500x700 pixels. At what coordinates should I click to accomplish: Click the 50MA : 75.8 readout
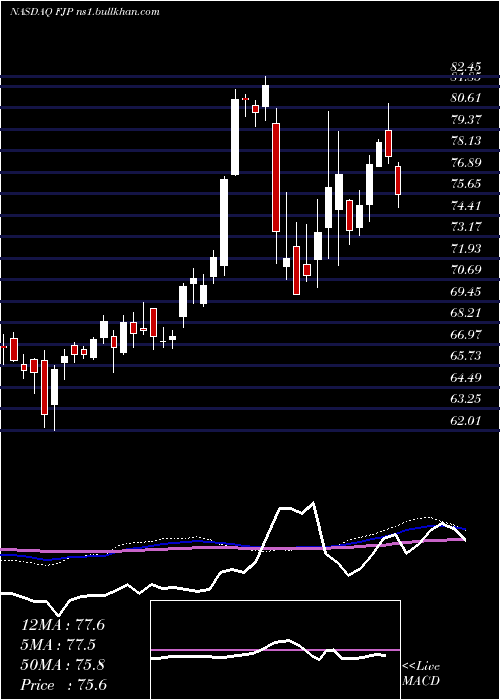pos(63,665)
